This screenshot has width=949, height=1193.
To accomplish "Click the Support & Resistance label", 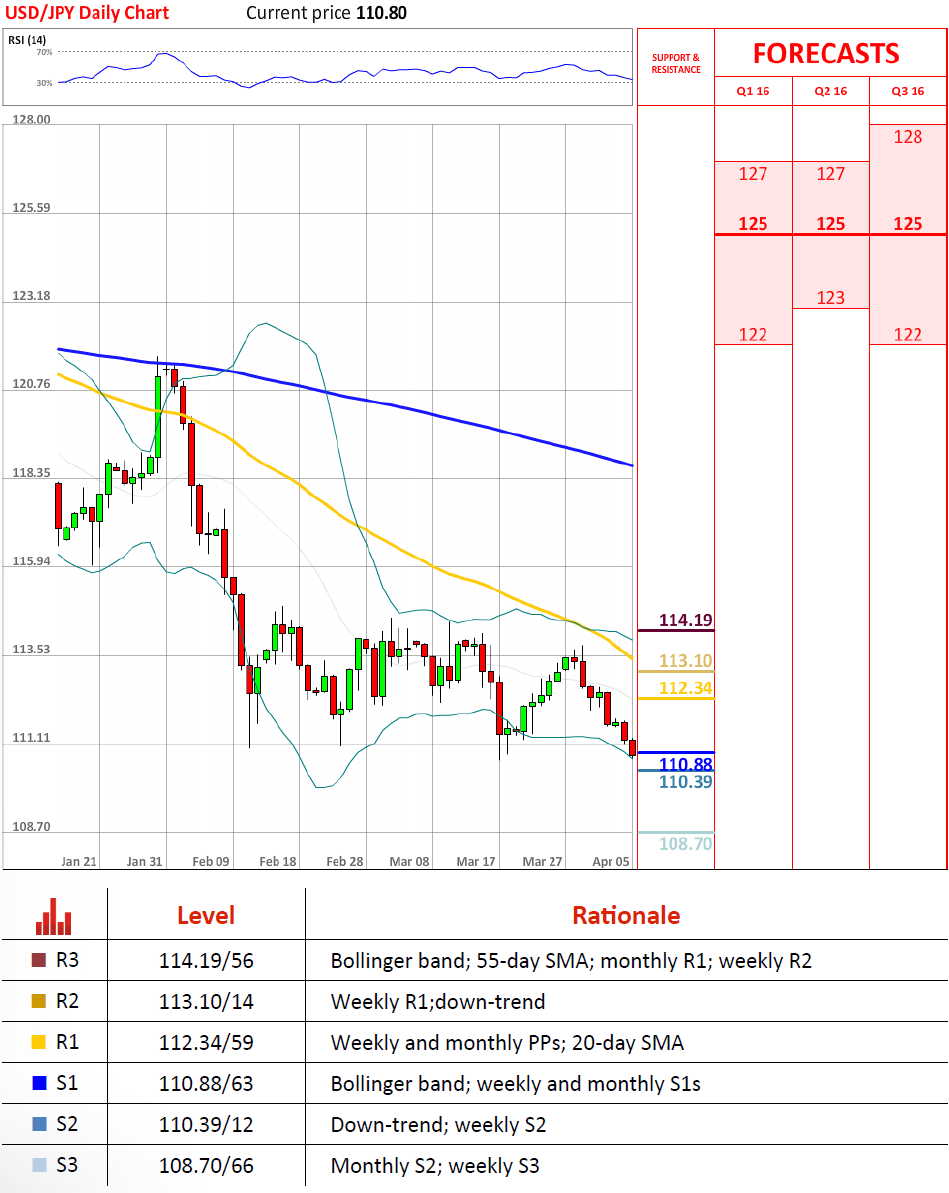I will click(x=676, y=64).
